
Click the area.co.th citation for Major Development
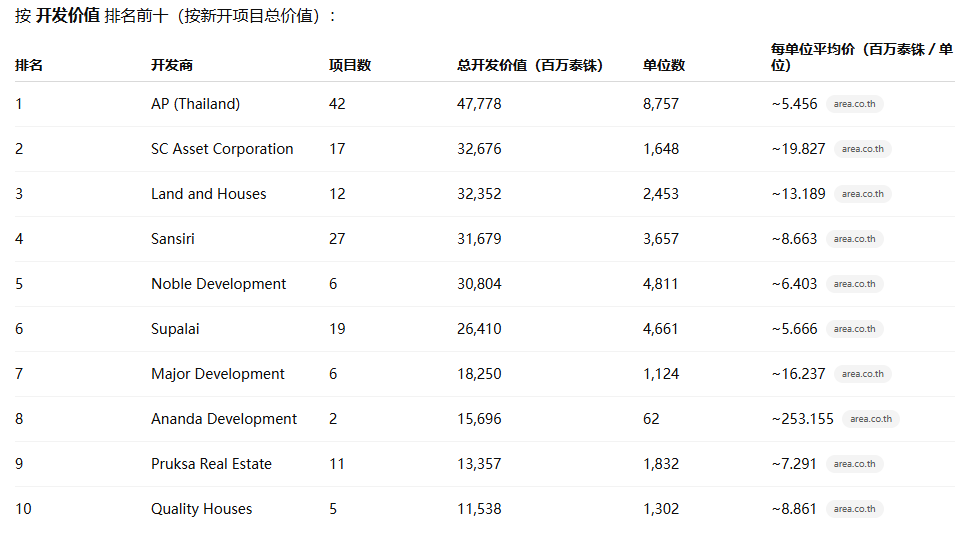[x=862, y=374]
